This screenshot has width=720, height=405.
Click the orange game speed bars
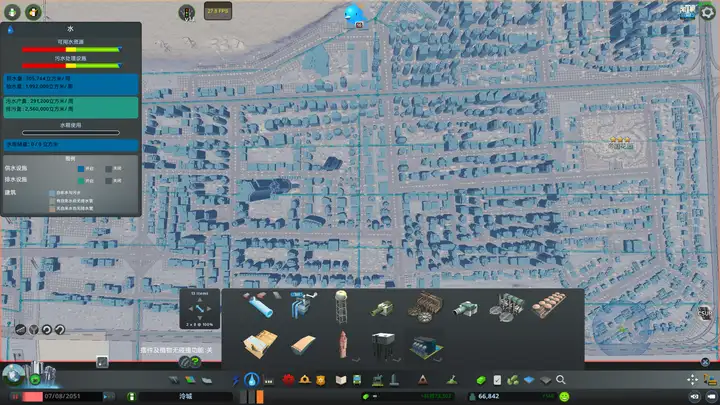coord(252,396)
